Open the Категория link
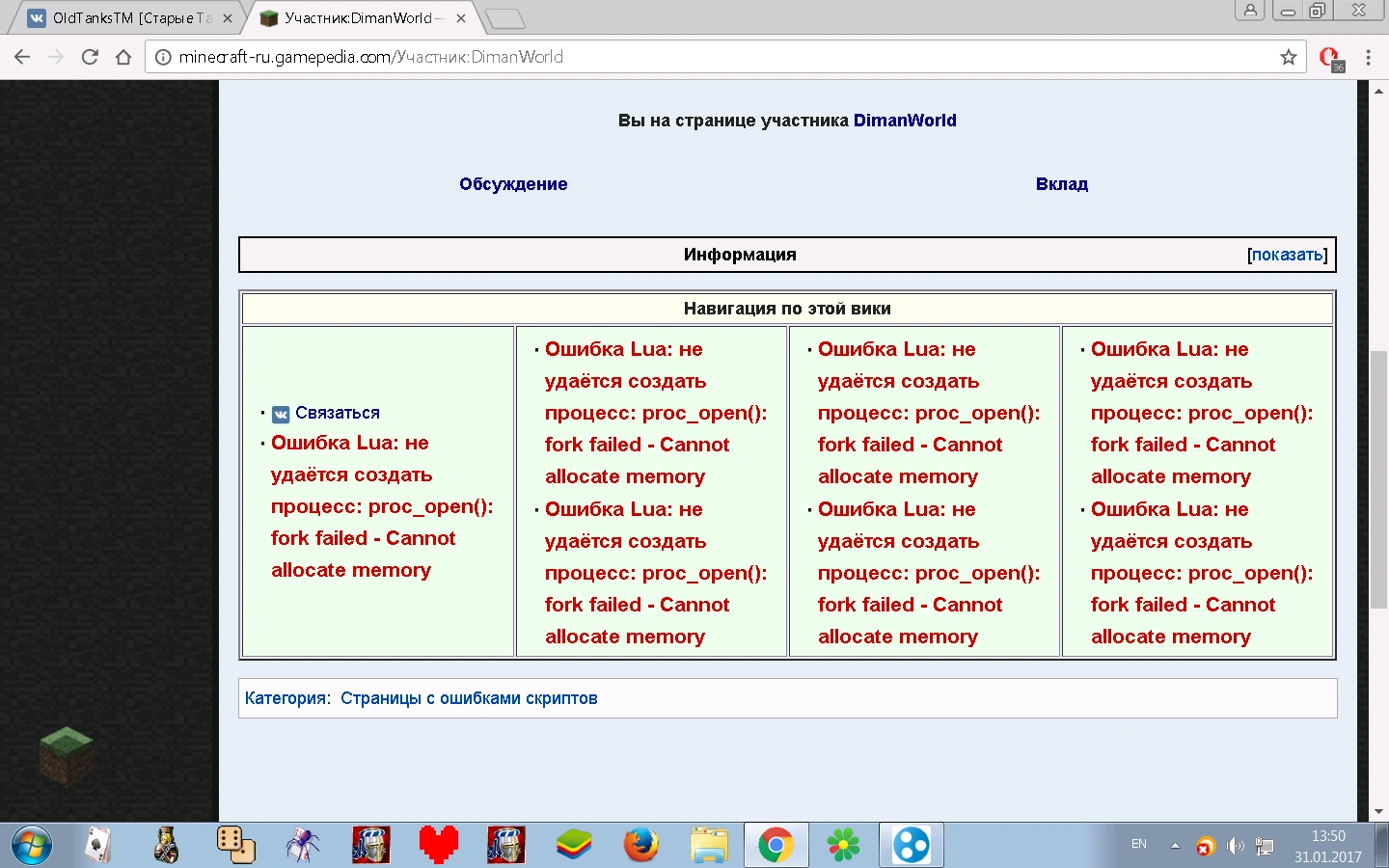The width and height of the screenshot is (1389, 868). click(x=286, y=698)
